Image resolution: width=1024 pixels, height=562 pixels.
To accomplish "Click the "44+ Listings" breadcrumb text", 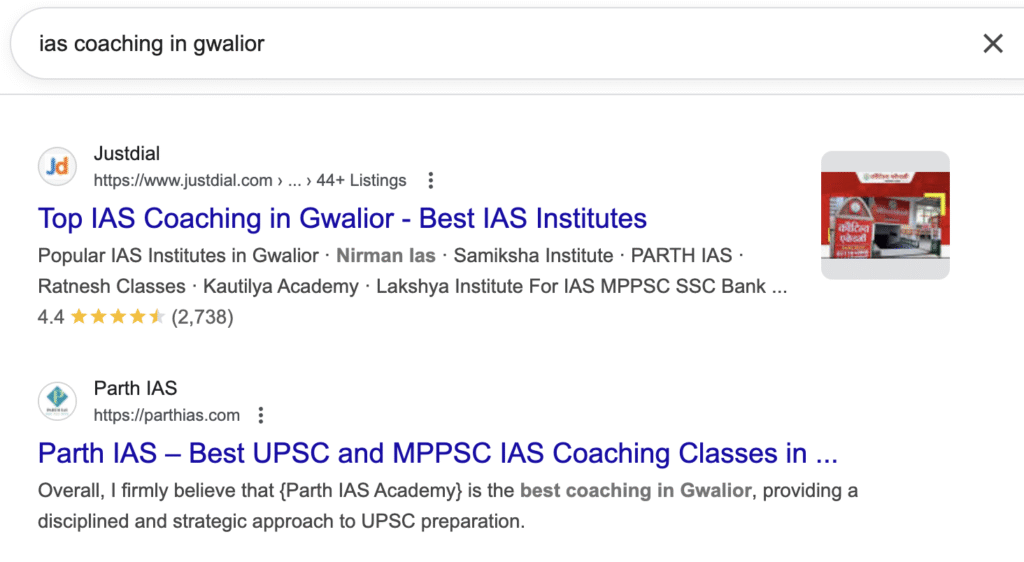I will pos(361,181).
